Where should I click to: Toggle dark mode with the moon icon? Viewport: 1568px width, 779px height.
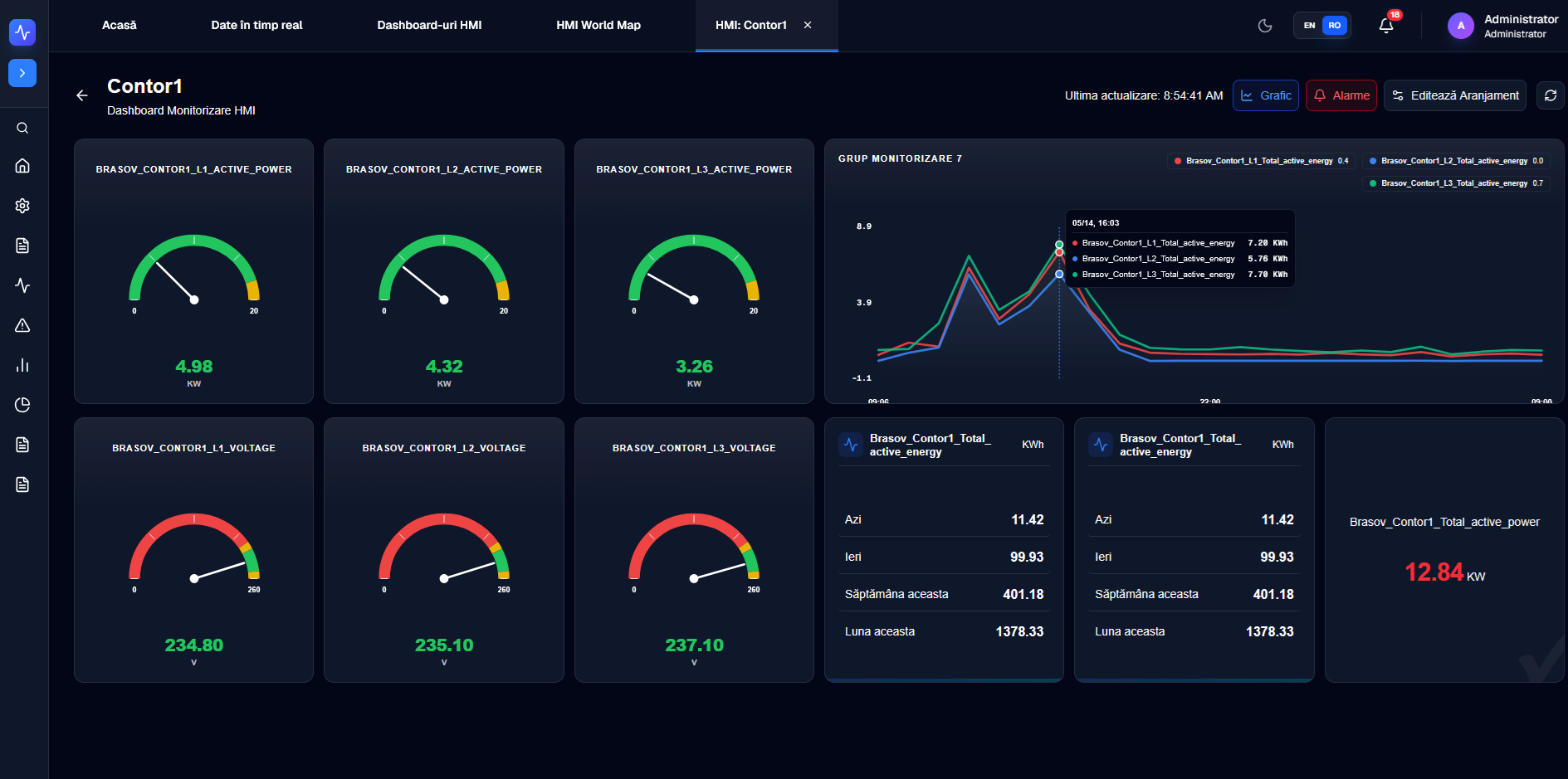pos(1265,26)
